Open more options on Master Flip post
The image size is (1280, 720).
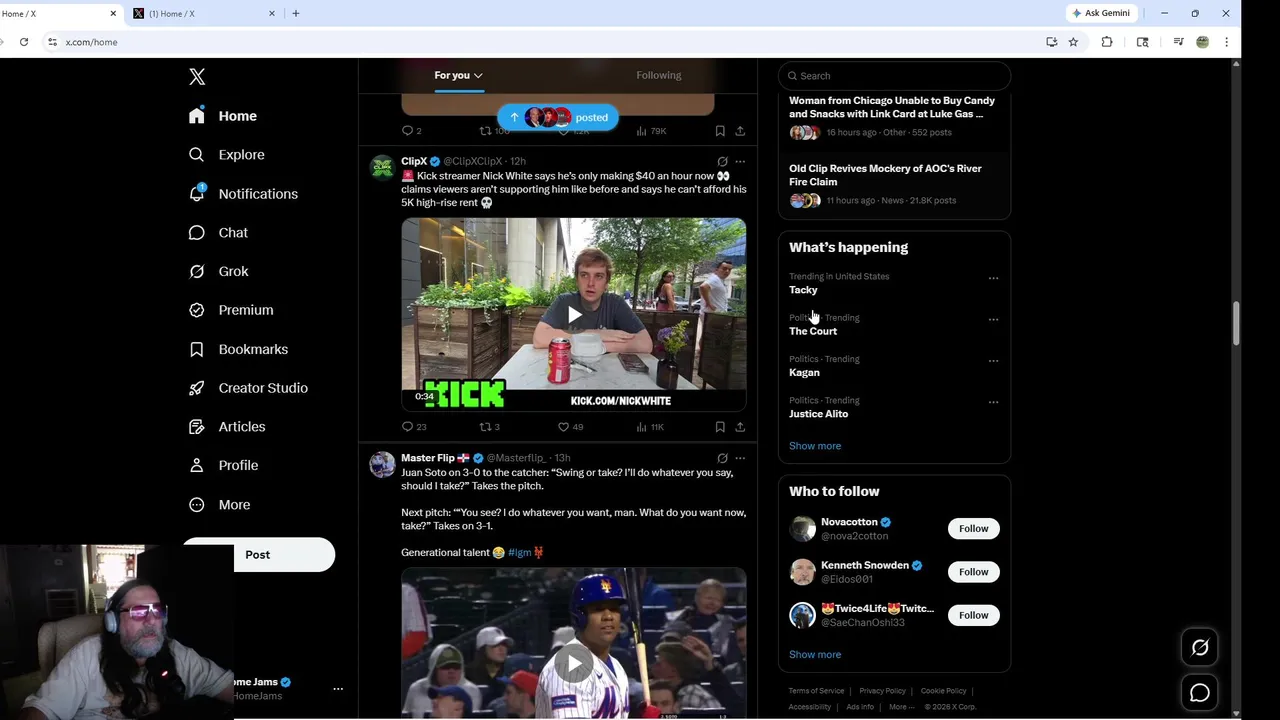(740, 458)
